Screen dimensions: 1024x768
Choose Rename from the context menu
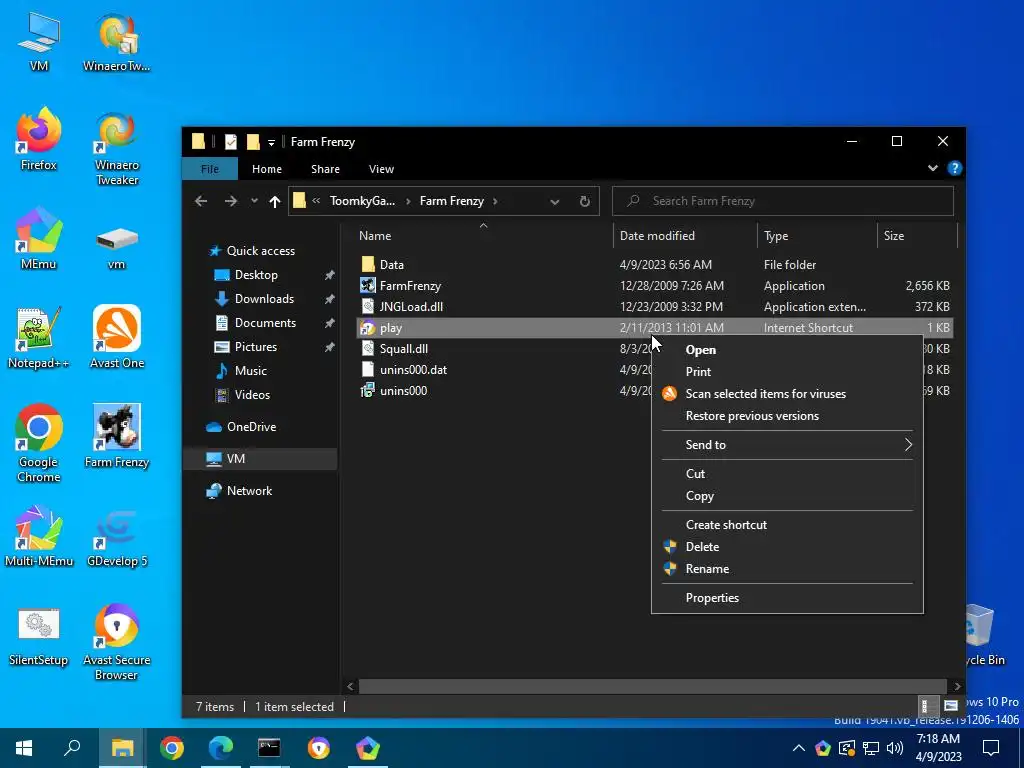tap(787, 569)
